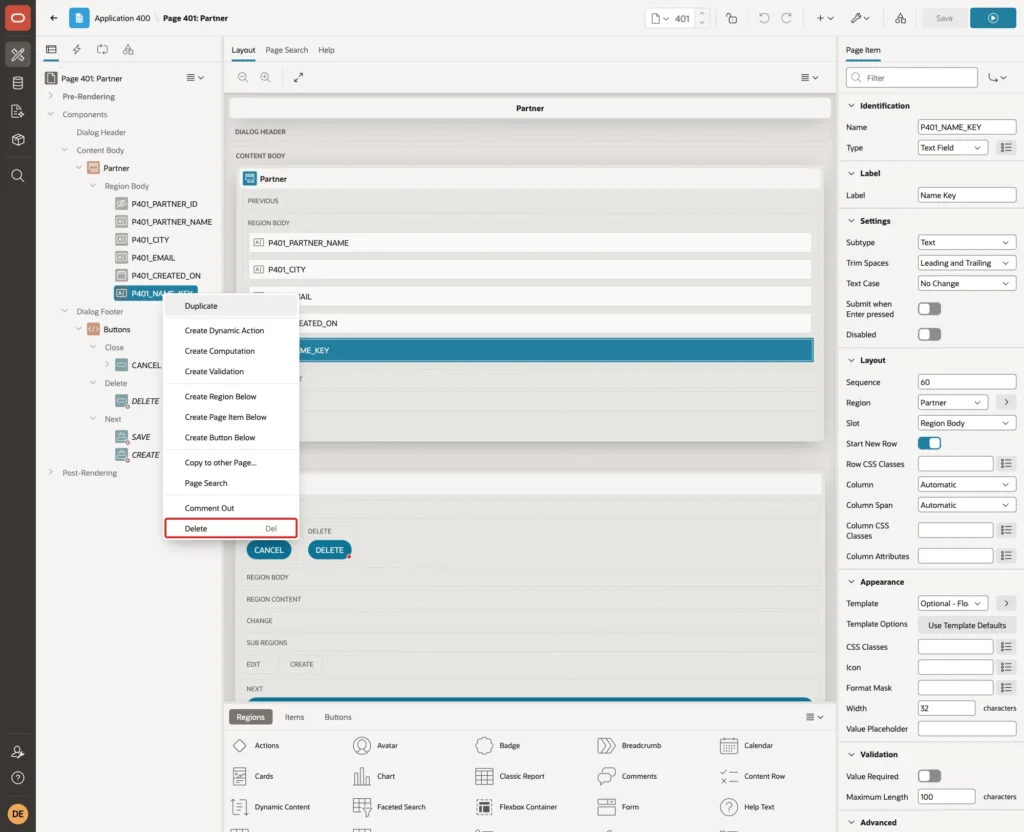Click the page lock icon in toolbar
The height and width of the screenshot is (832, 1024).
[x=731, y=18]
